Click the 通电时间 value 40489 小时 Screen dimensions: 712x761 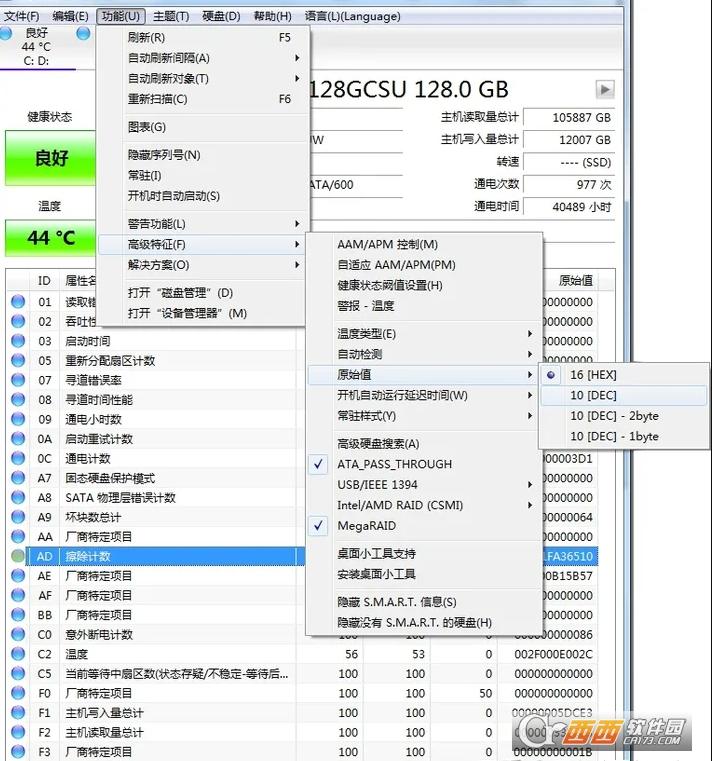coord(569,207)
